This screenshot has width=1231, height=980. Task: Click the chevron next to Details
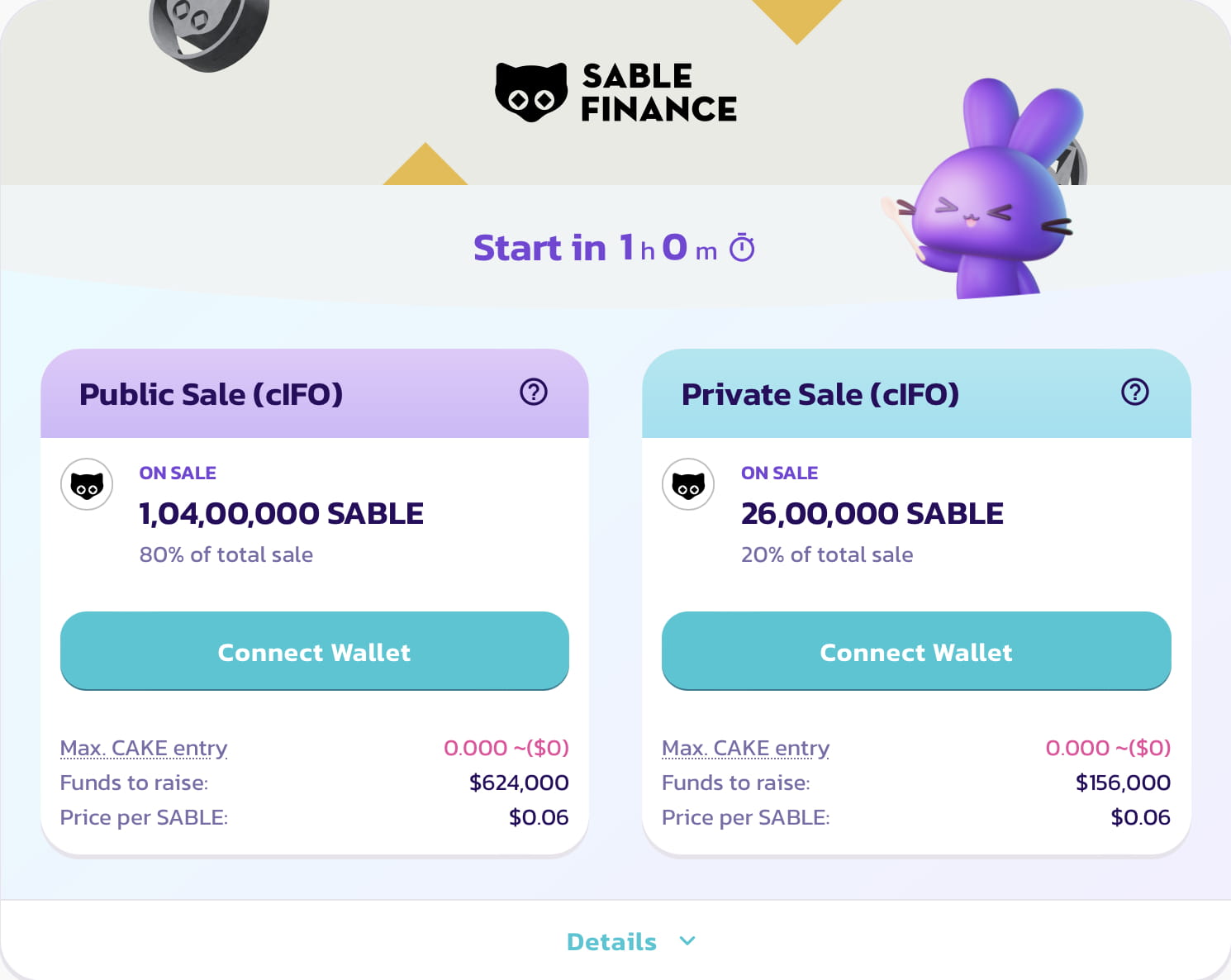coord(687,941)
